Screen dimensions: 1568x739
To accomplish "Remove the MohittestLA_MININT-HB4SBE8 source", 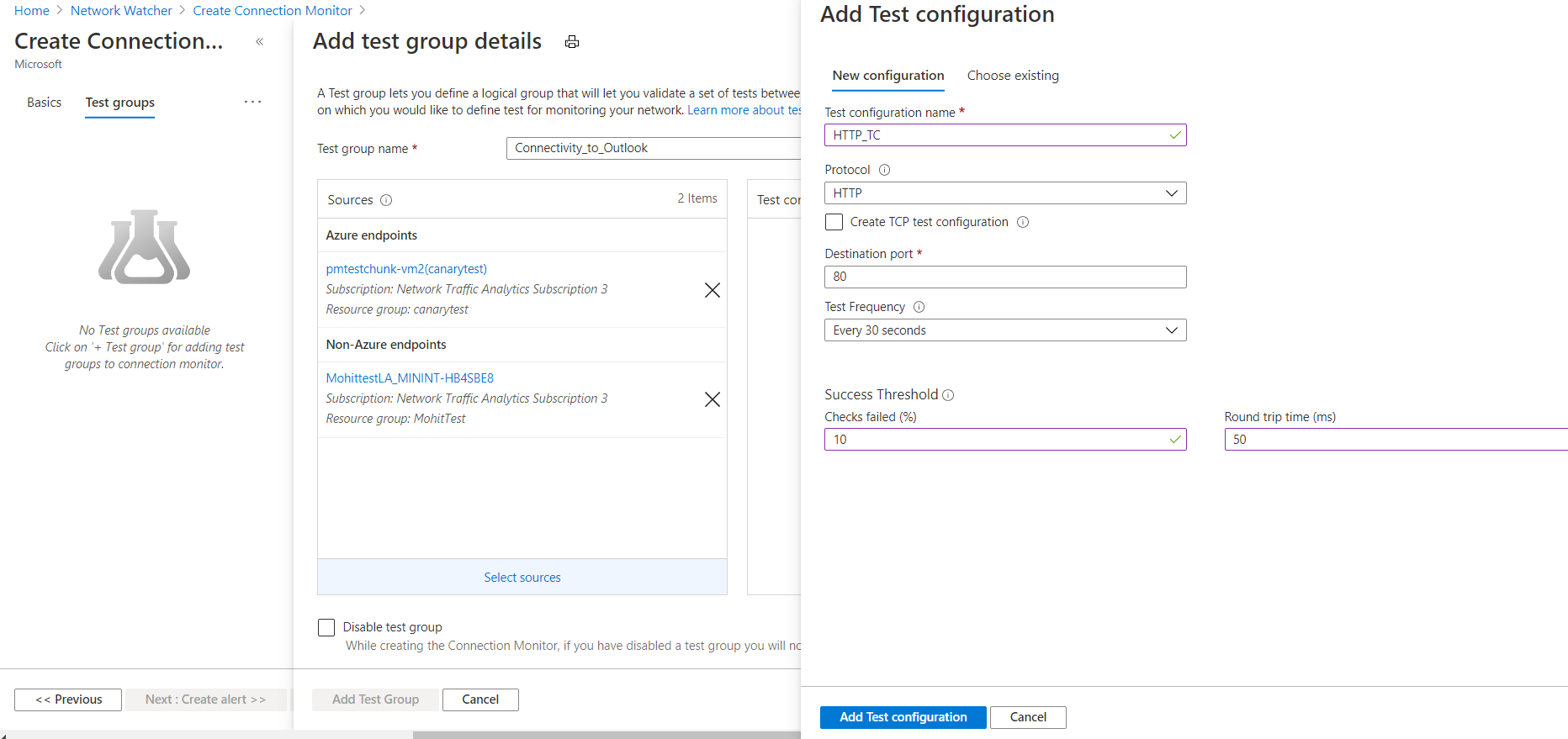I will [712, 399].
